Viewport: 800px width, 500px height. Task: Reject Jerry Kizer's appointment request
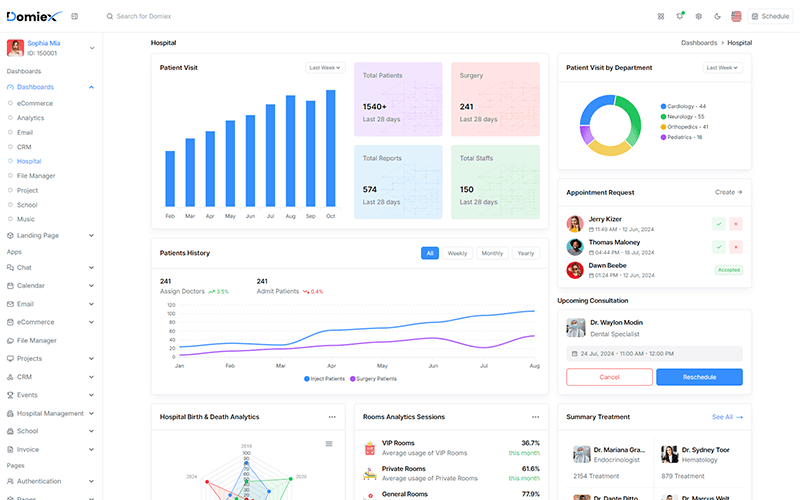click(736, 223)
